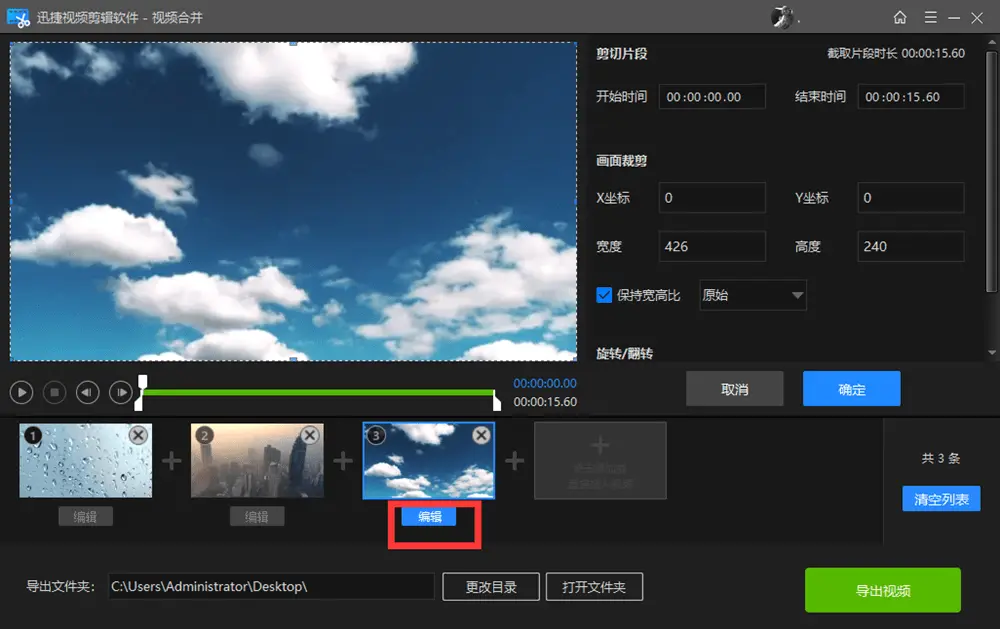Open the 原始 aspect ratio dropdown
The width and height of the screenshot is (1000, 629).
point(753,295)
